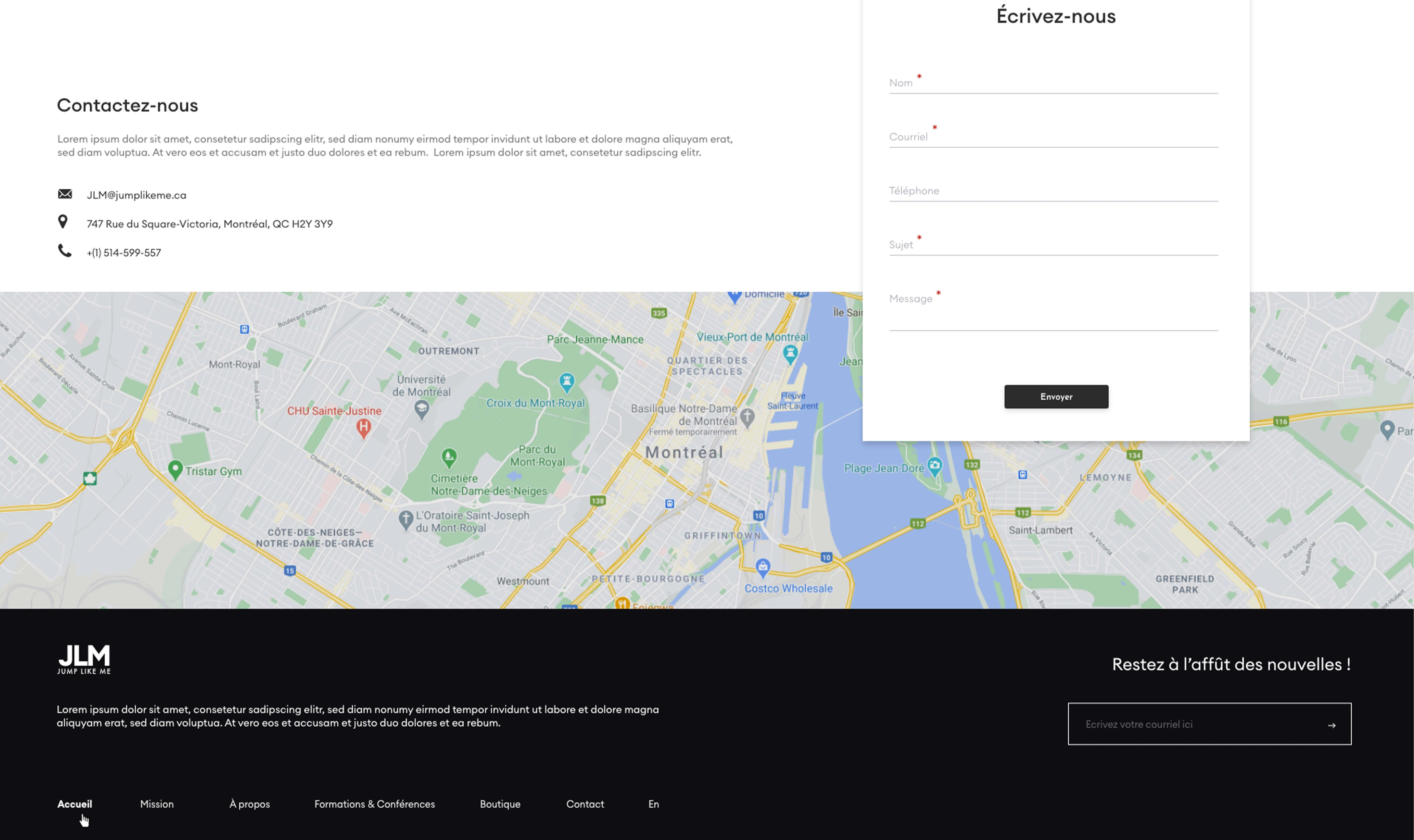Open Formations & Conférences footer link

point(374,804)
